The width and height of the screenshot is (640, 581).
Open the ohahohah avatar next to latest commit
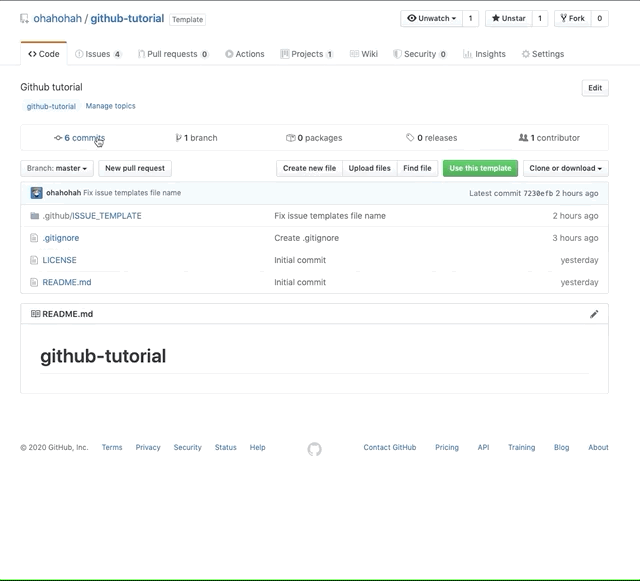click(x=36, y=193)
